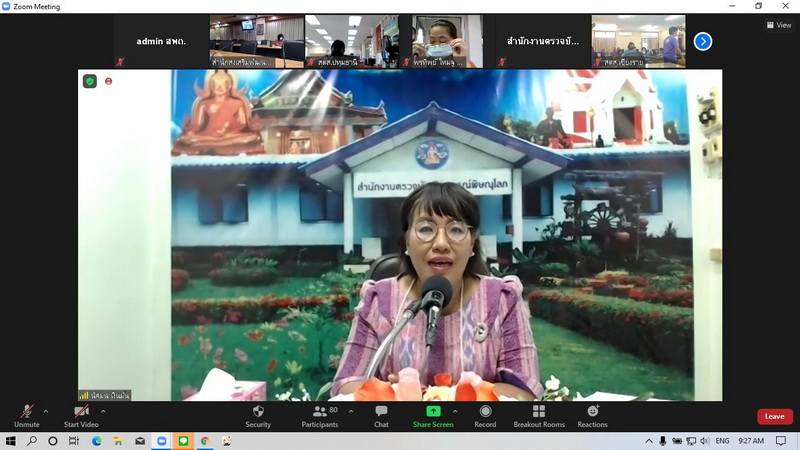Open the View layout menu
Image resolution: width=800 pixels, height=450 pixels.
[779, 24]
